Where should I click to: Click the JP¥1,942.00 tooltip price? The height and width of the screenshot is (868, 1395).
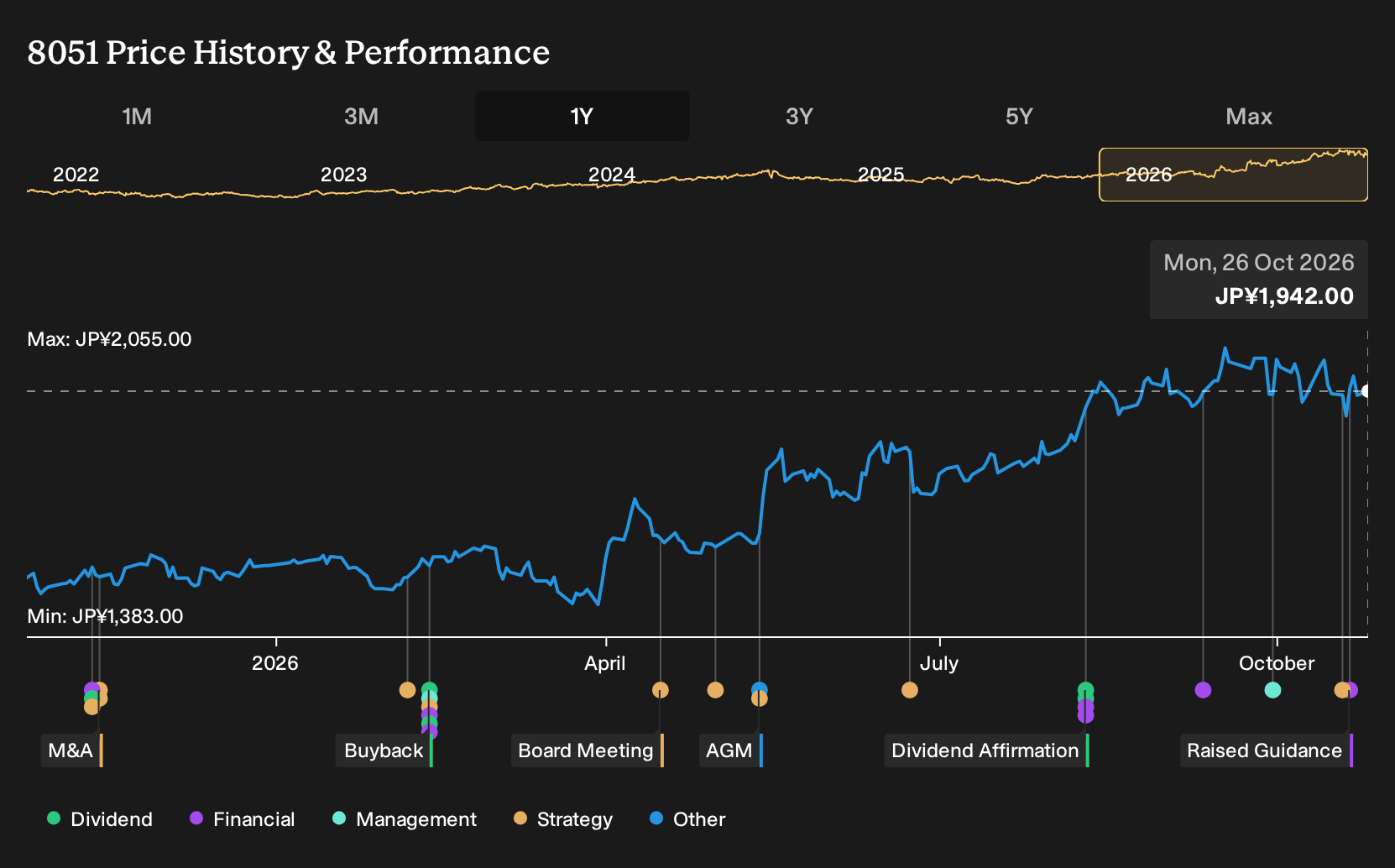(x=1284, y=296)
